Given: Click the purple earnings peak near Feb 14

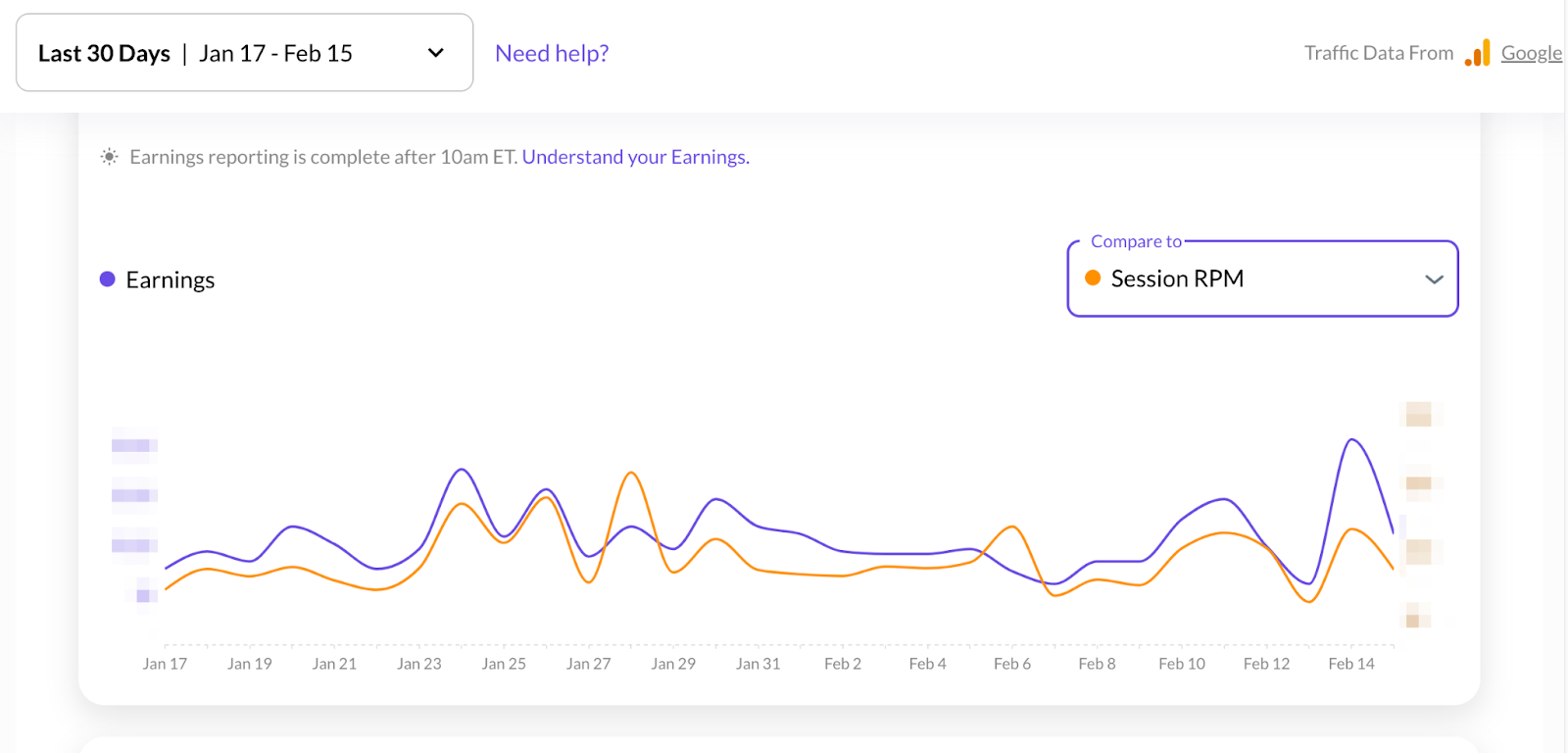Looking at the screenshot, I should pyautogui.click(x=1352, y=440).
